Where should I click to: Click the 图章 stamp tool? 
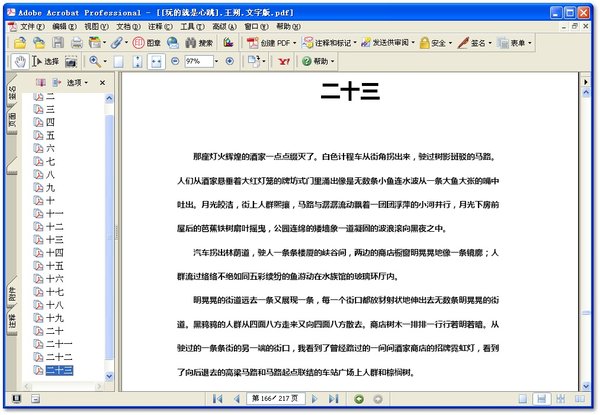[x=147, y=42]
